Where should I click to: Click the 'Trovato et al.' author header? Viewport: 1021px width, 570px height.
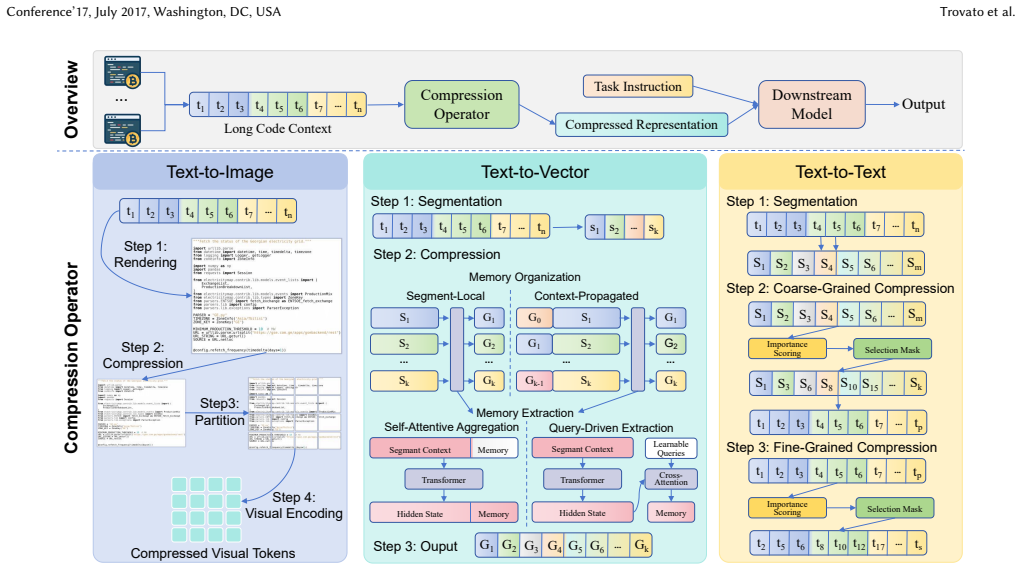tap(977, 12)
